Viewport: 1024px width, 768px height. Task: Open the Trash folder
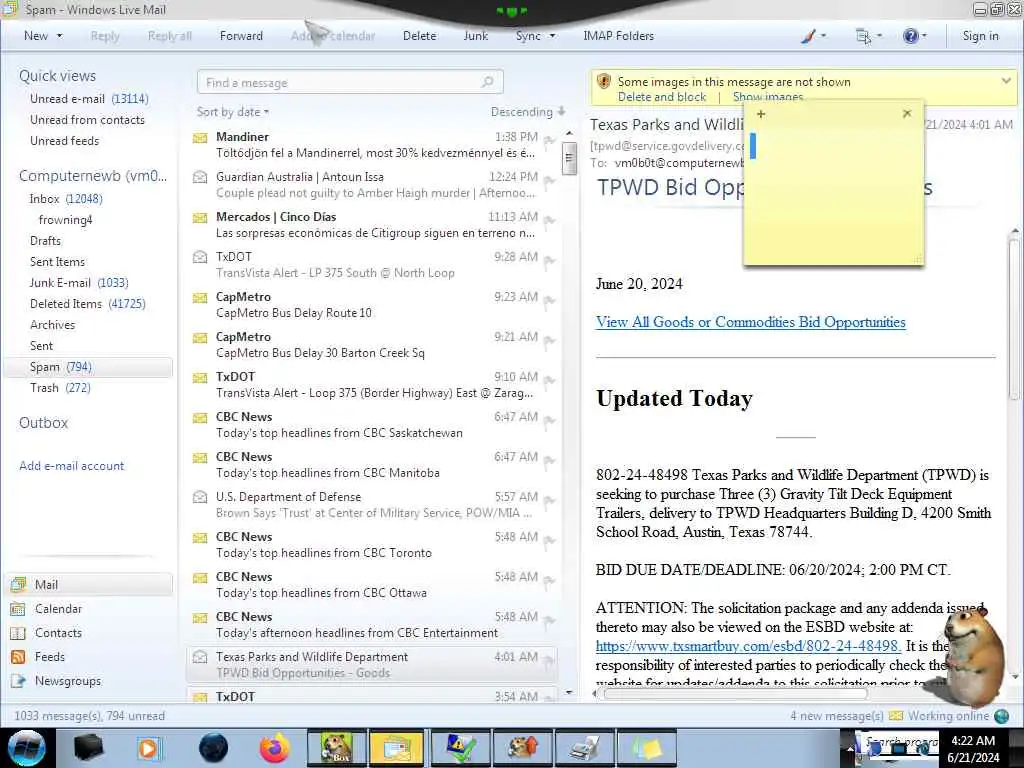pos(60,387)
